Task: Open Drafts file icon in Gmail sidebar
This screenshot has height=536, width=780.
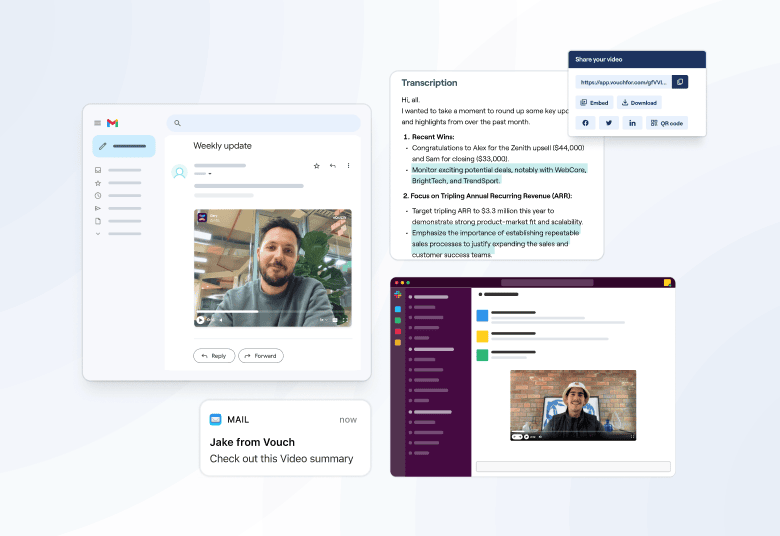Action: (x=98, y=221)
